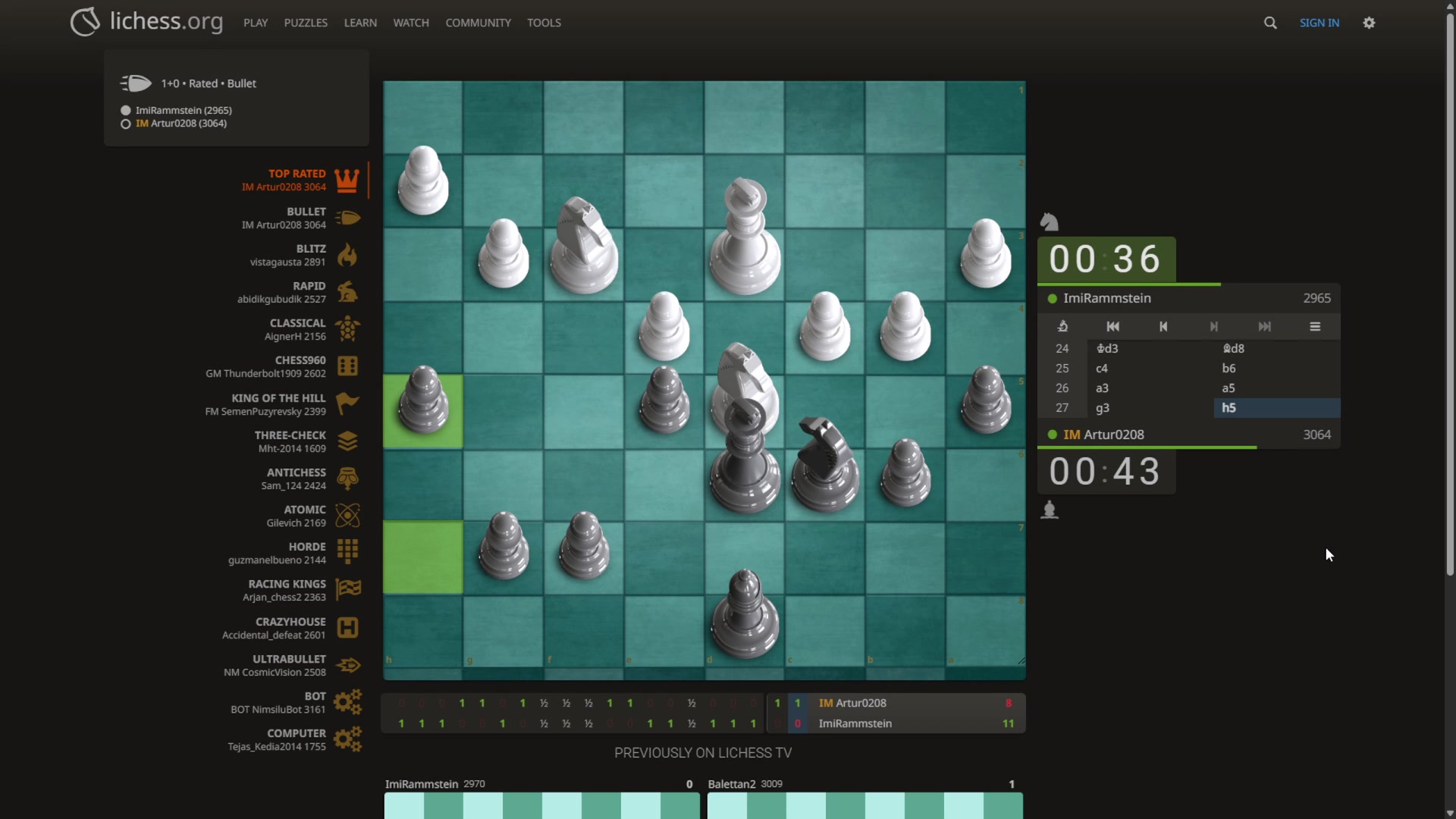Open ImiRammstein in the crosstable
1456x819 pixels.
tap(855, 723)
